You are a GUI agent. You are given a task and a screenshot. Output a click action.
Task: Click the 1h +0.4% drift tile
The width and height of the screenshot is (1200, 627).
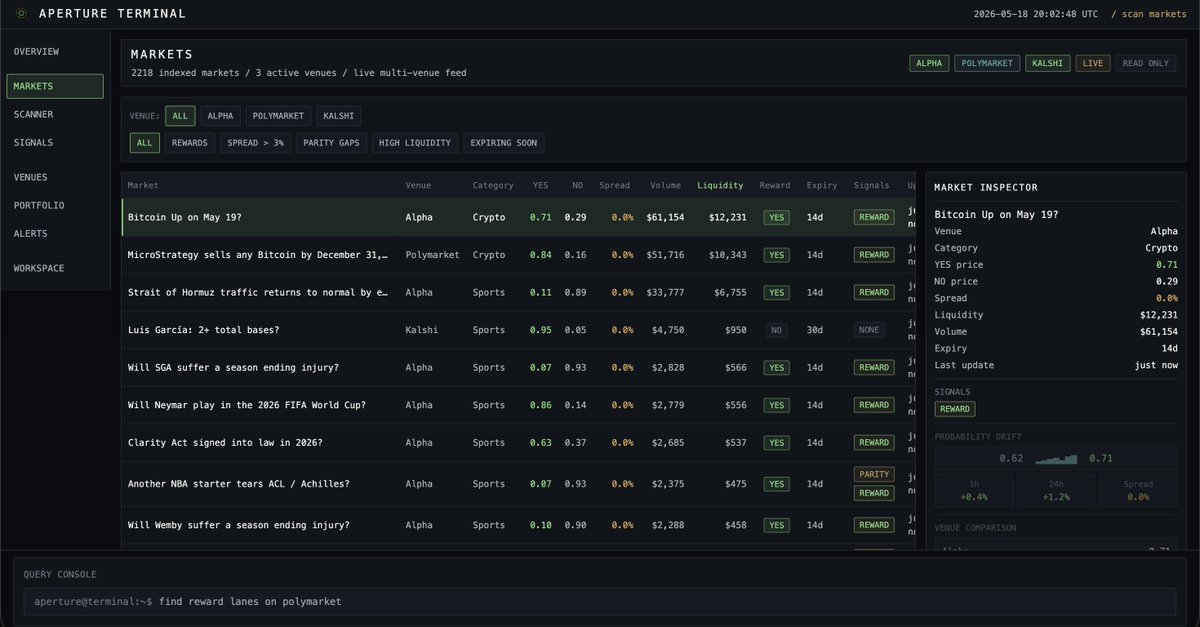[975, 490]
